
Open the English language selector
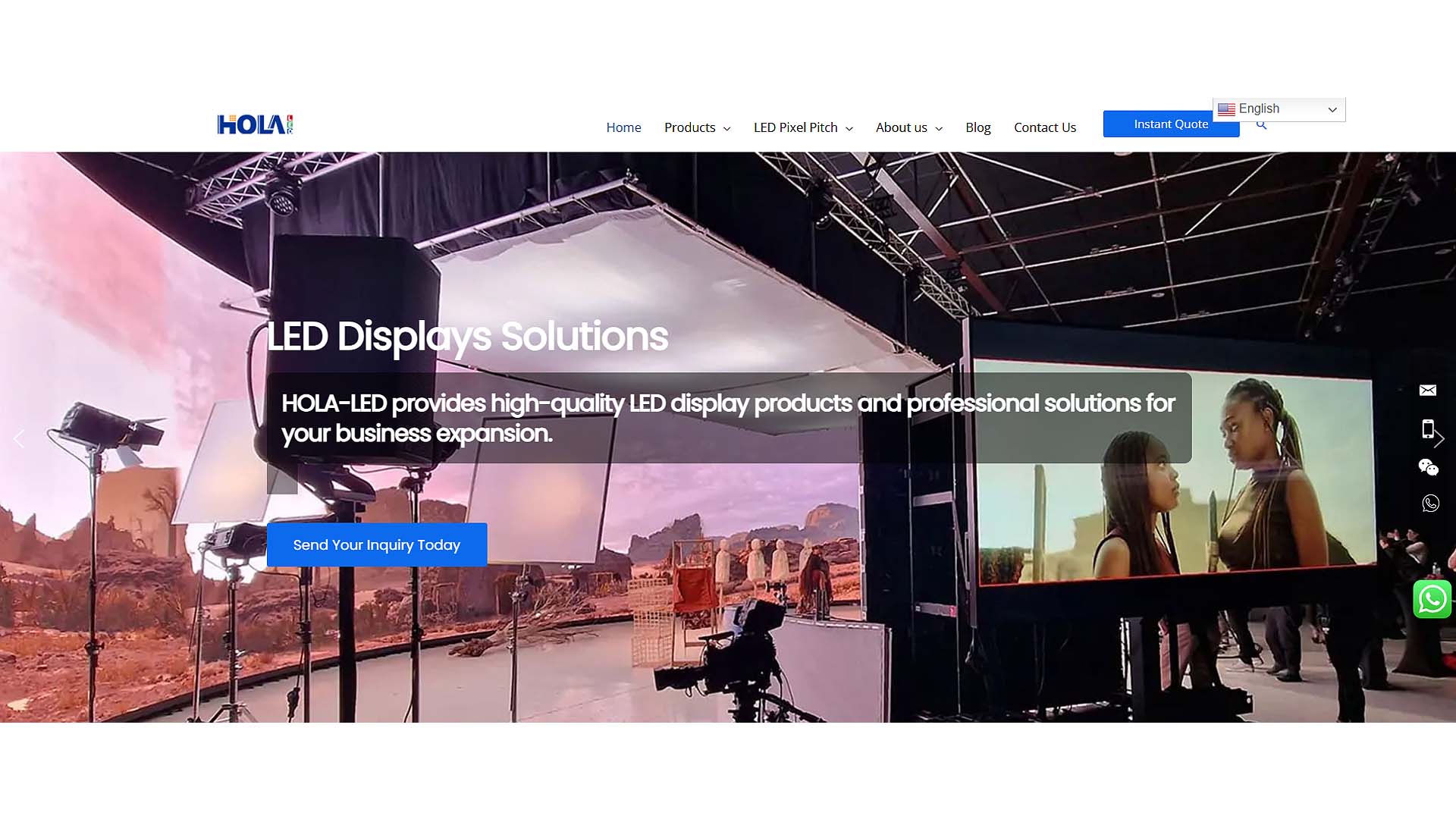click(1279, 109)
